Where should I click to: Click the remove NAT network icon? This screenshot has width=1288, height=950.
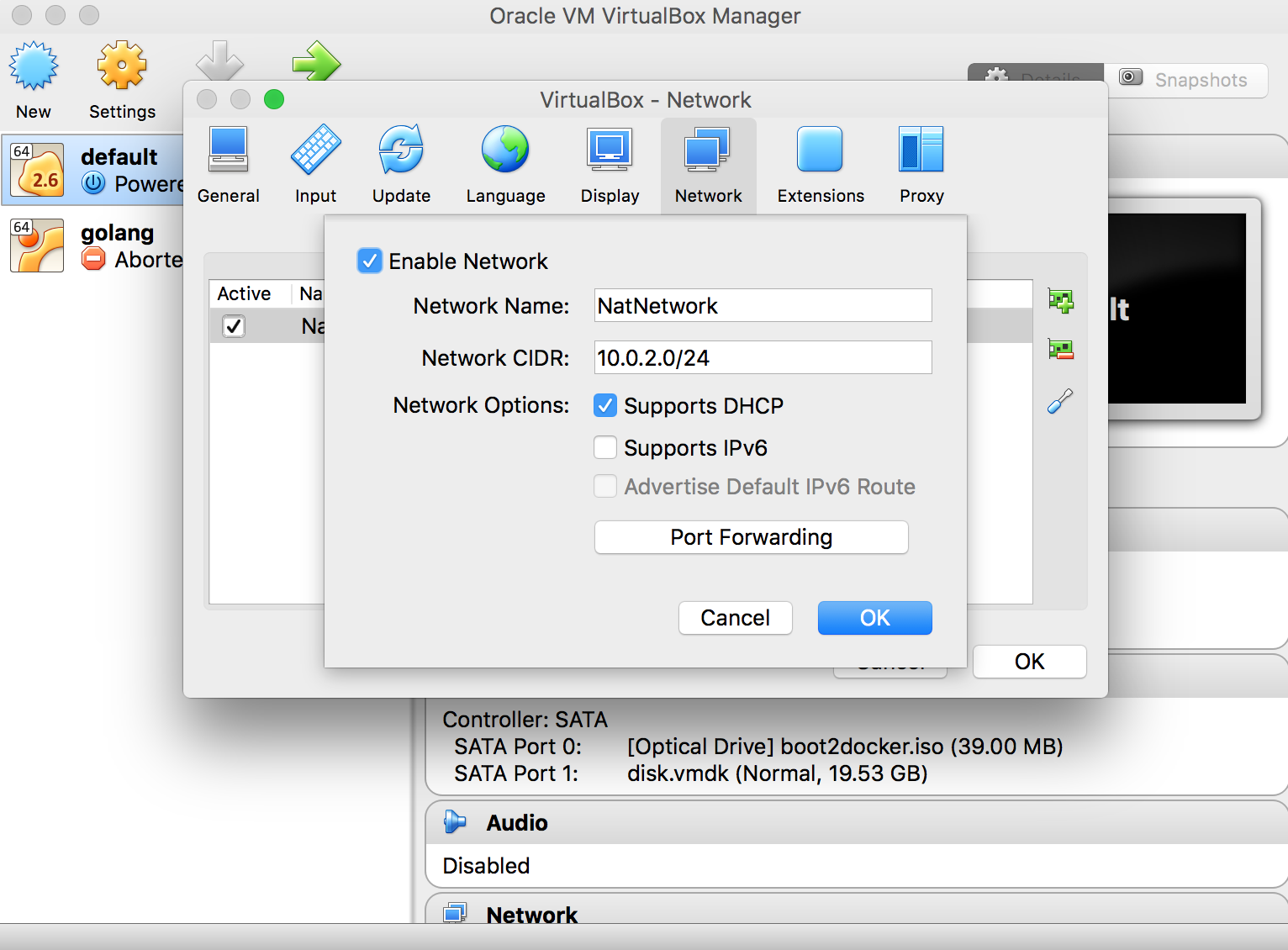[1061, 349]
